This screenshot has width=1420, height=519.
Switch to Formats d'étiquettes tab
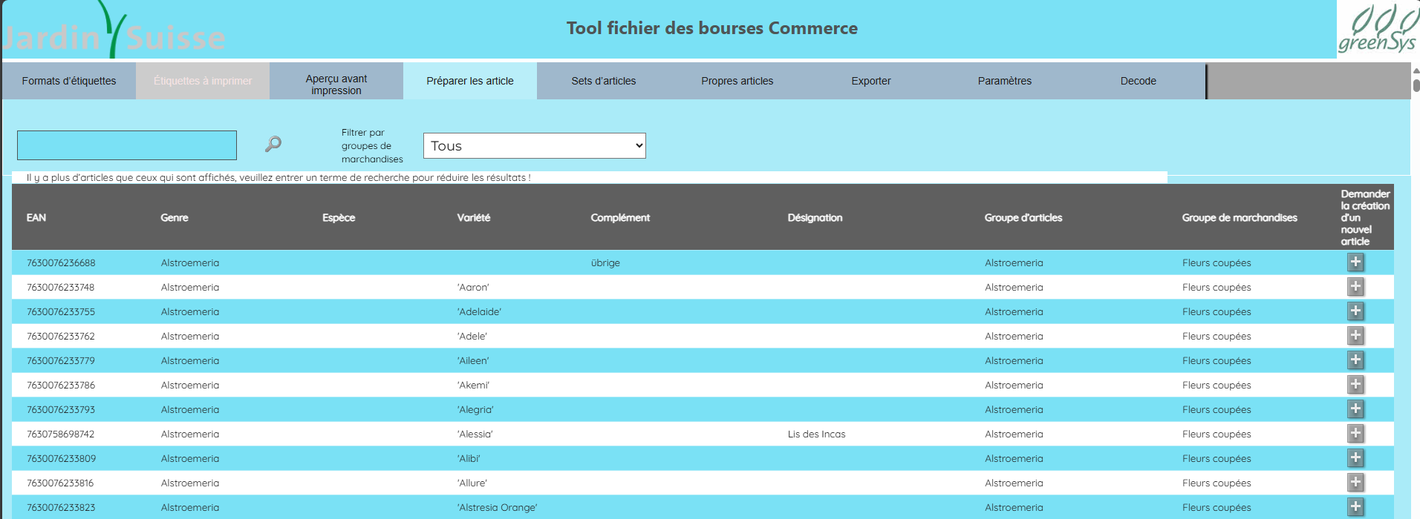[69, 81]
